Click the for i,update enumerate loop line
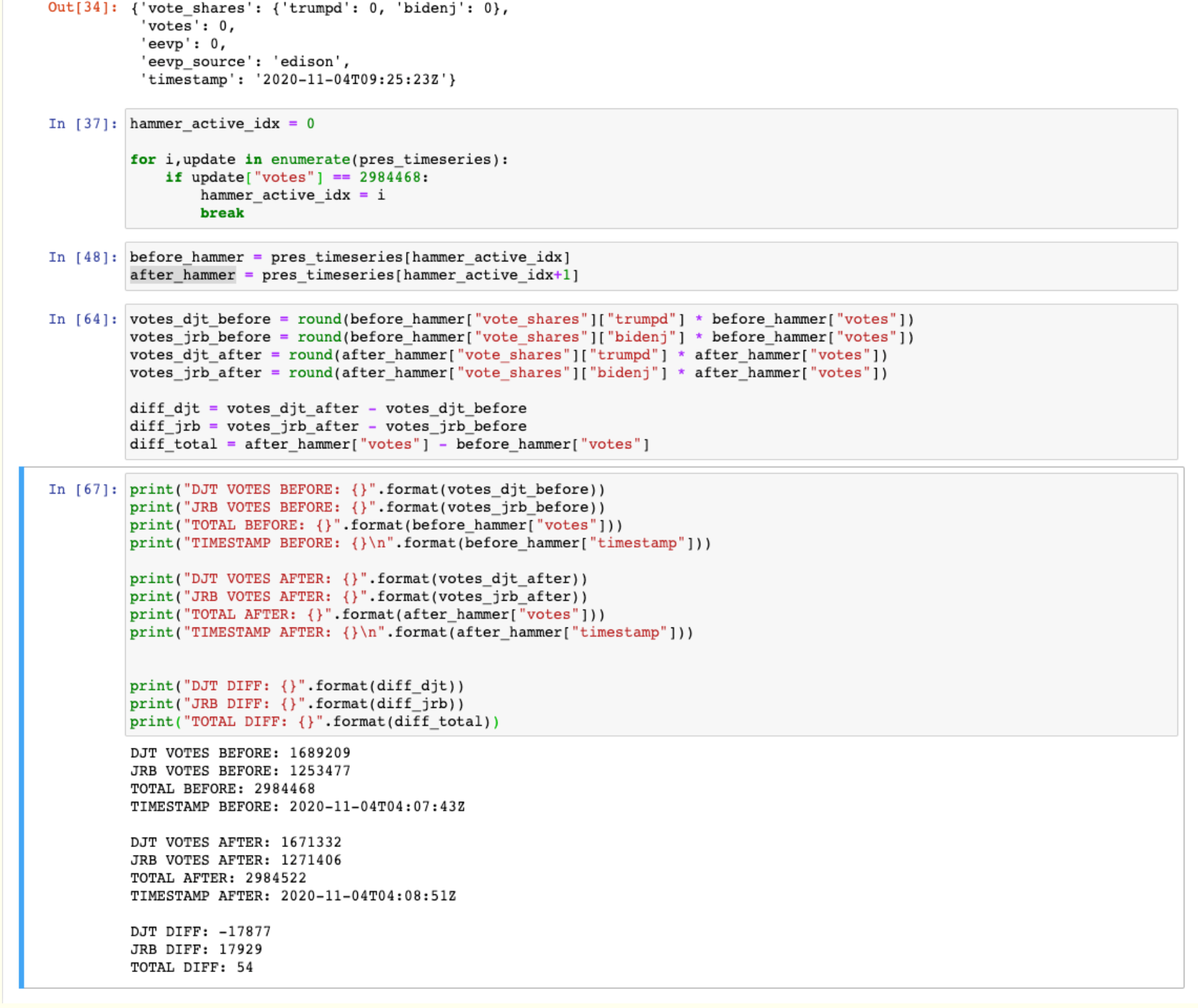Image resolution: width=1198 pixels, height=1008 pixels. pos(319,160)
